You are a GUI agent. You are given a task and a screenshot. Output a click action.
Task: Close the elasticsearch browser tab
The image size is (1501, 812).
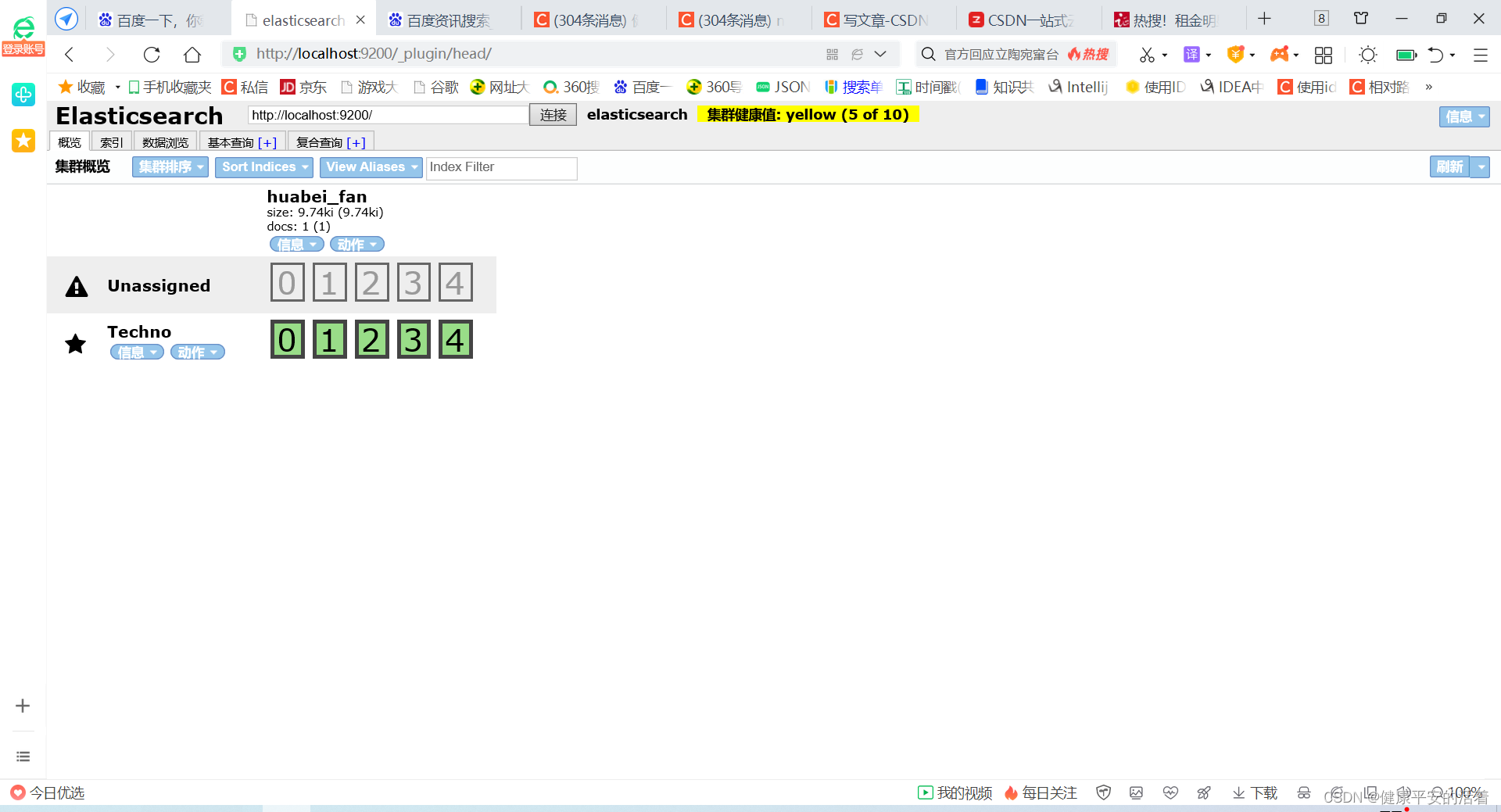360,20
